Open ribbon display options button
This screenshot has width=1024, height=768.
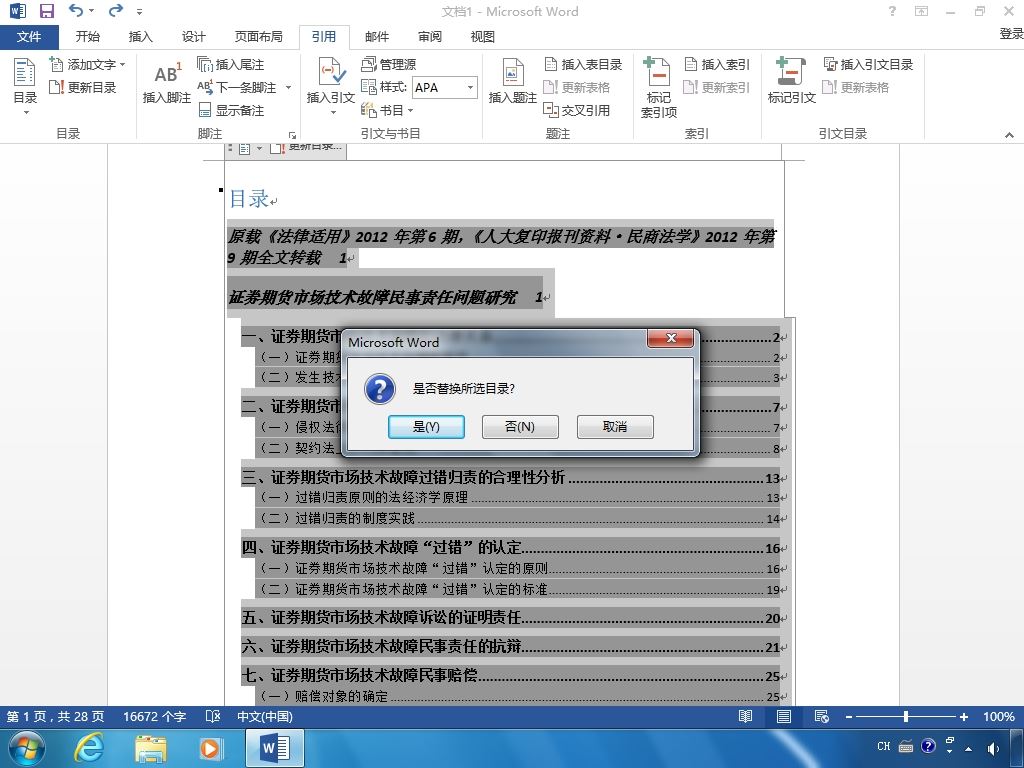[x=921, y=11]
